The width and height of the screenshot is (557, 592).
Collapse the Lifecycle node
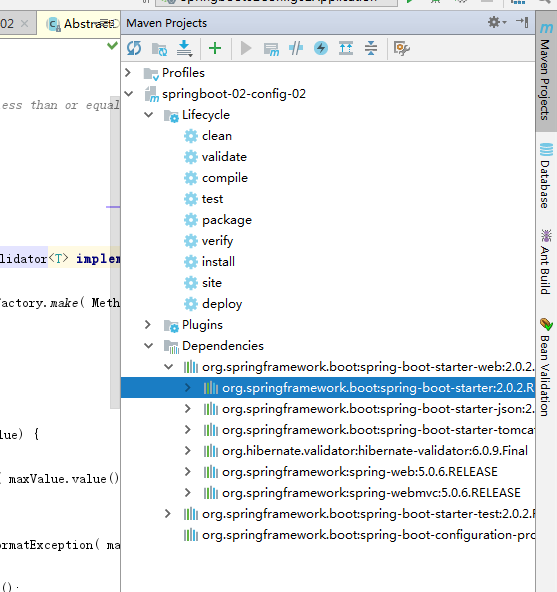[x=149, y=115]
